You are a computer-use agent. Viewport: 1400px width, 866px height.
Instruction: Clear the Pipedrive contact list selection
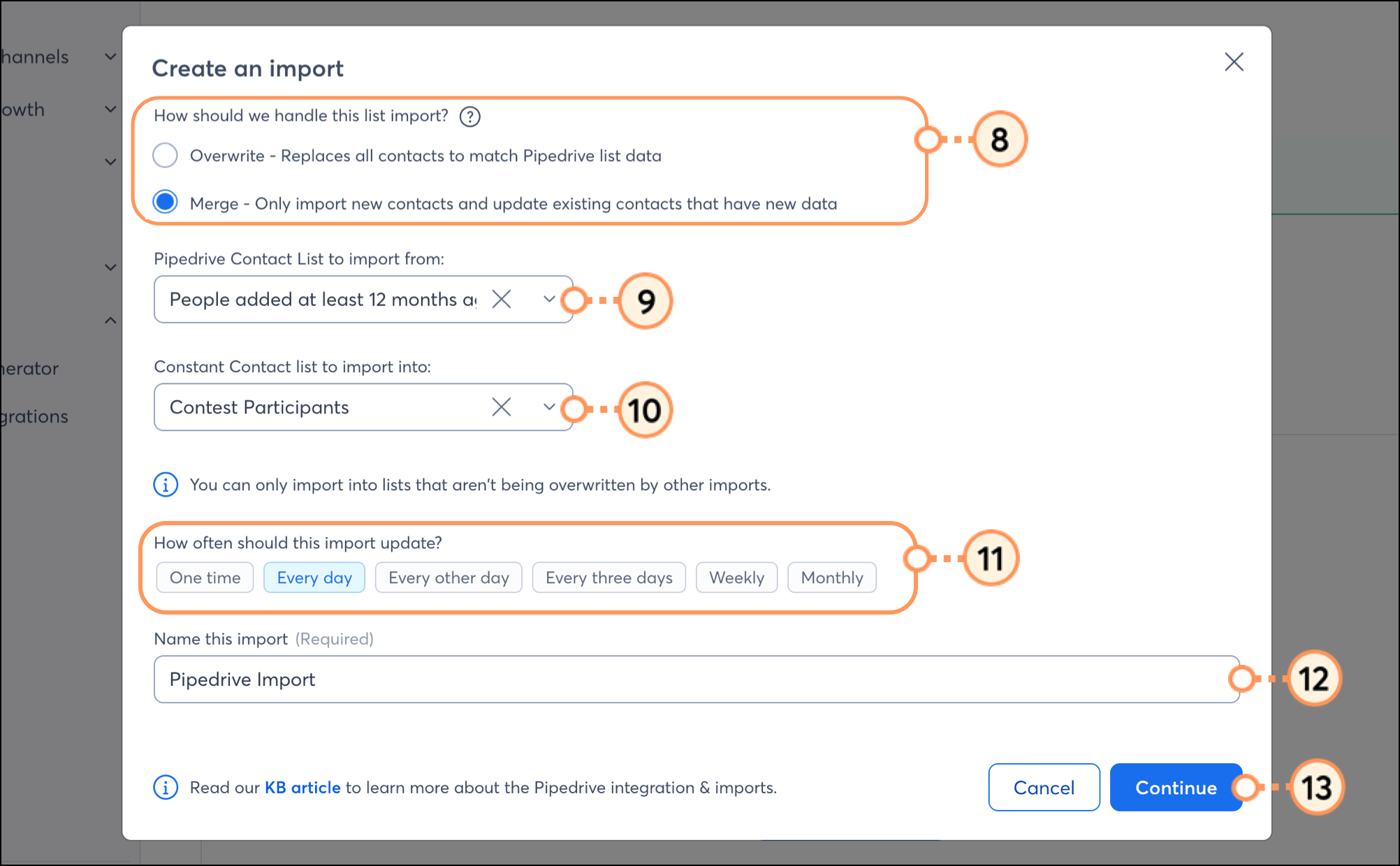(502, 300)
